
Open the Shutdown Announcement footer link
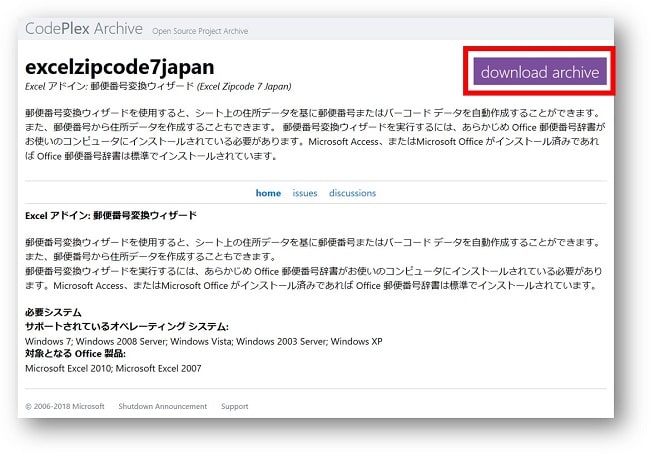[x=162, y=406]
